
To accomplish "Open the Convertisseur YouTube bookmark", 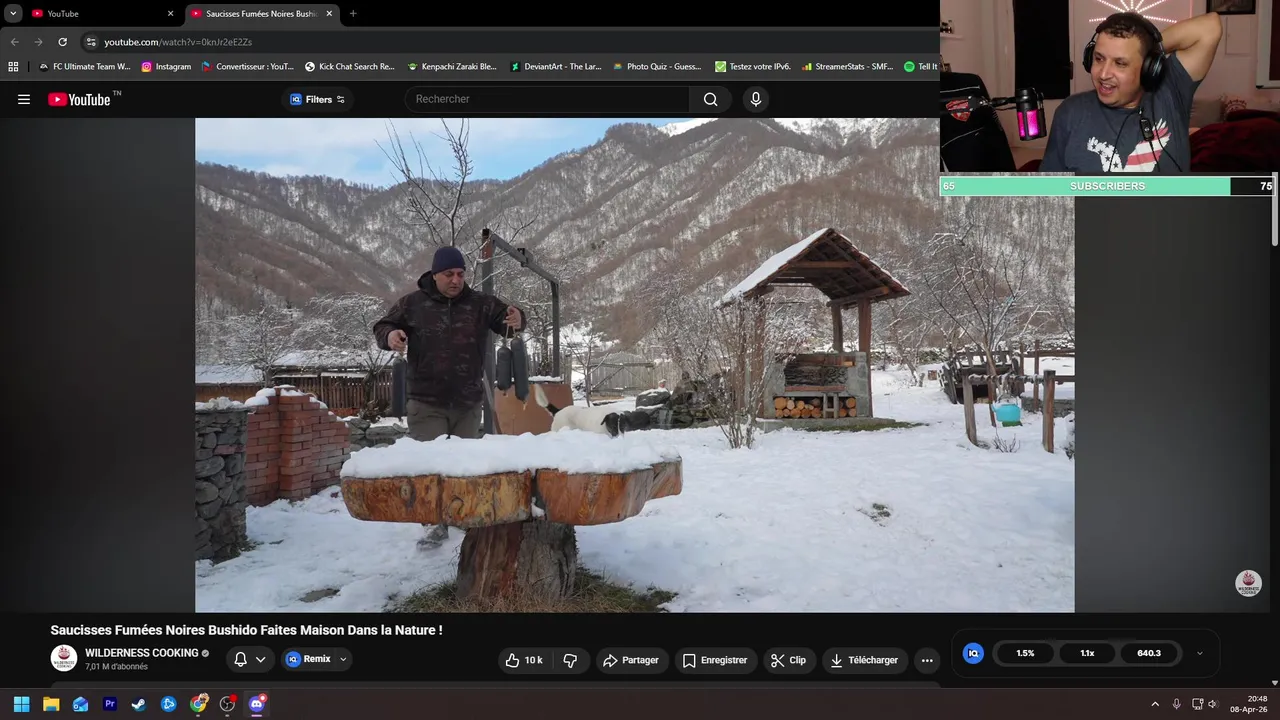I will click(x=248, y=67).
